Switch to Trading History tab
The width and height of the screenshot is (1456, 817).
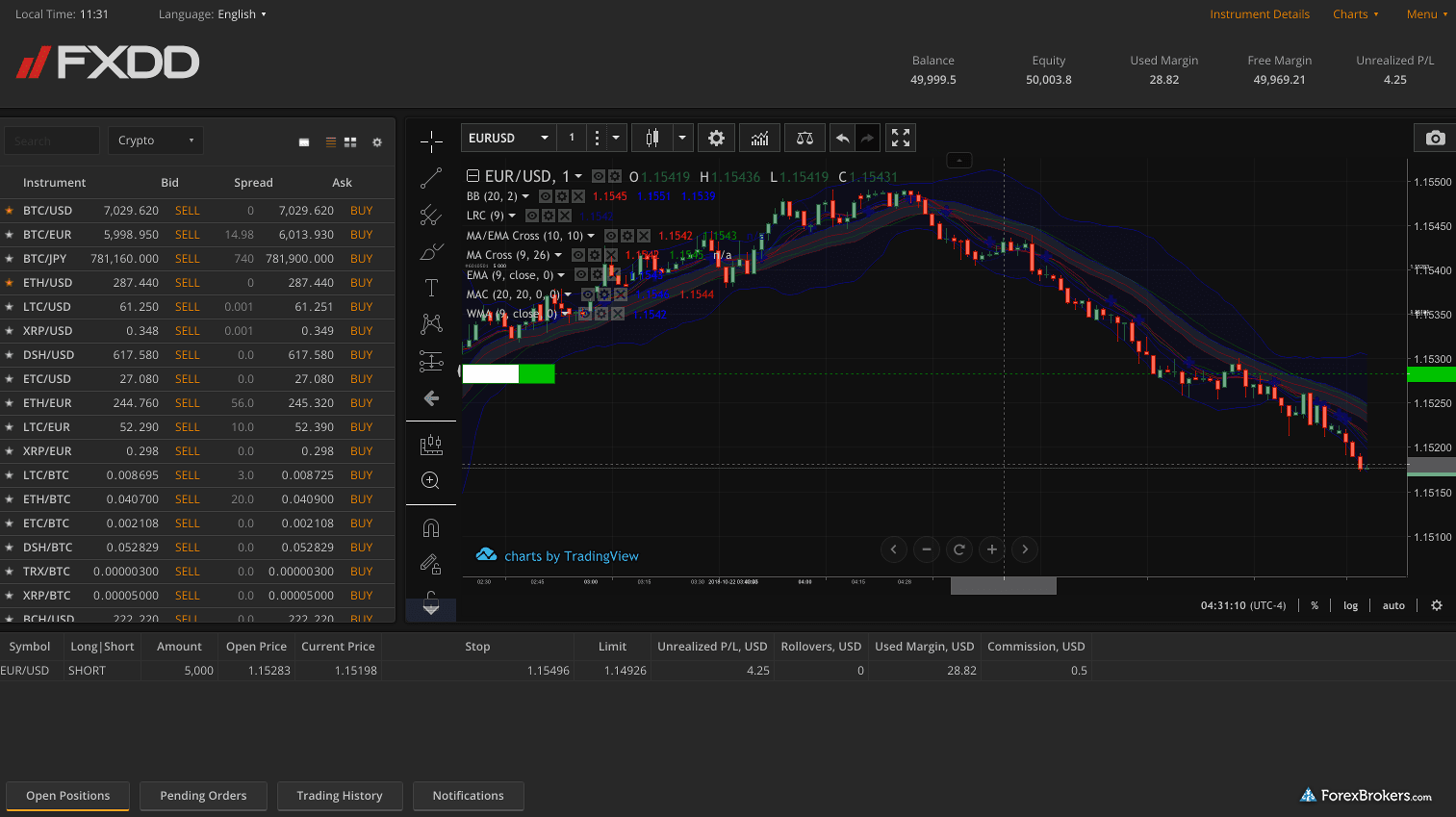(340, 796)
